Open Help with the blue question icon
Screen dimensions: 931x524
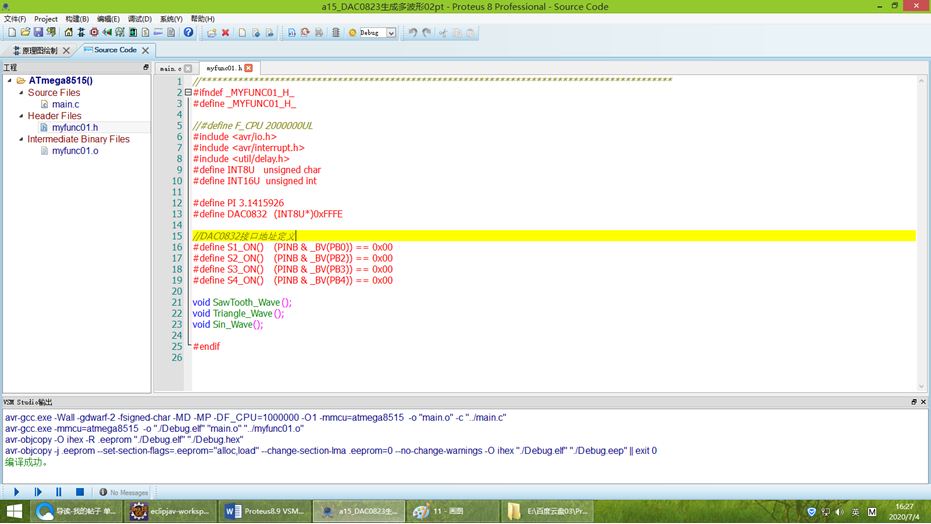188,33
